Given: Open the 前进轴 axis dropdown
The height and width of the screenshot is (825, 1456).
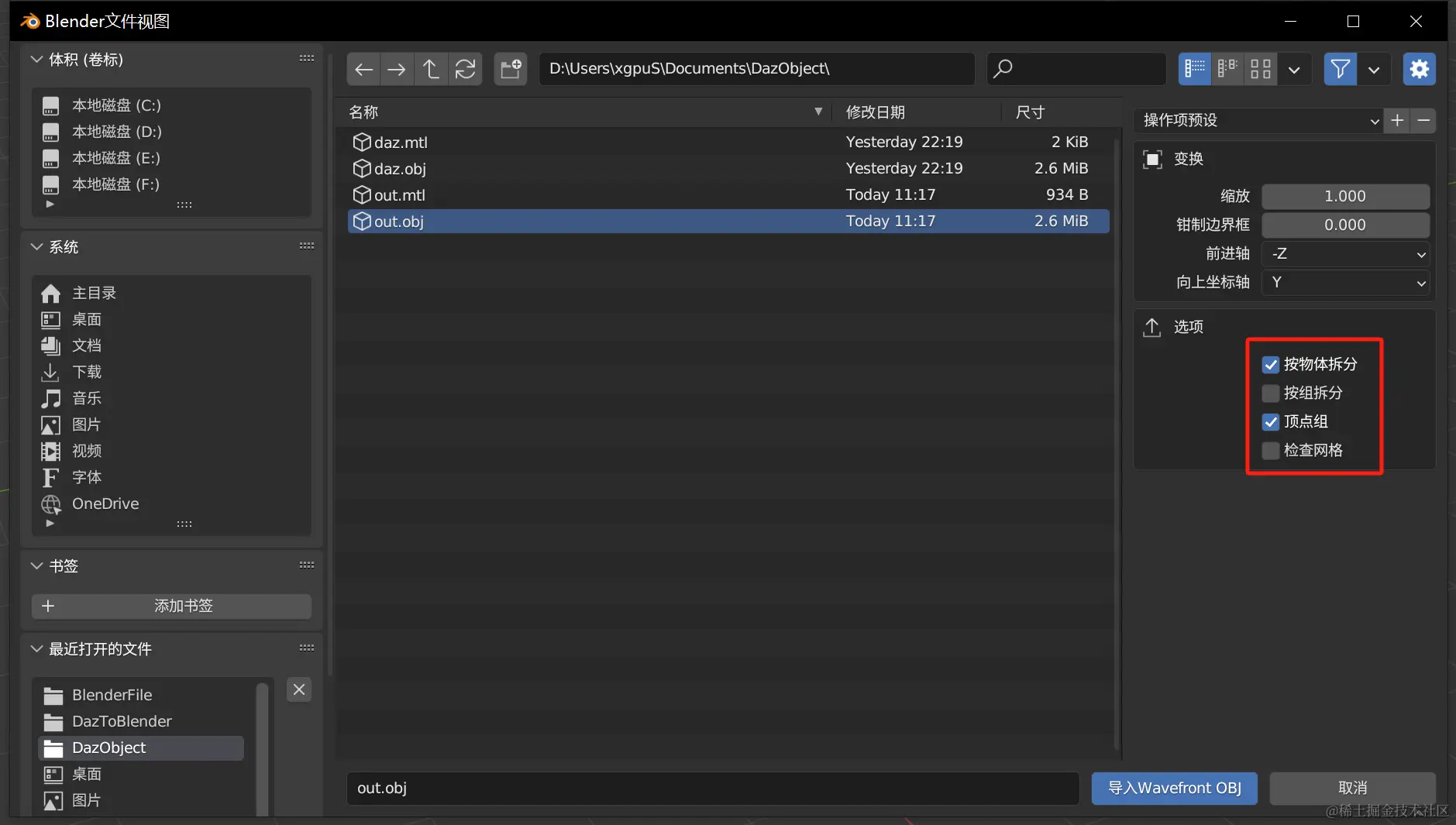Looking at the screenshot, I should point(1345,253).
